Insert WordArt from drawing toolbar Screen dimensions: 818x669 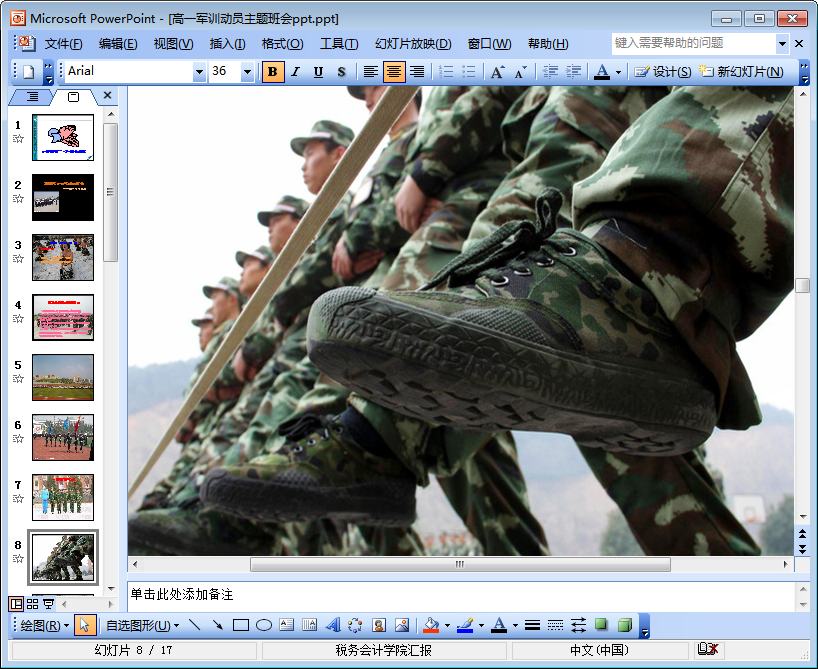coord(332,625)
